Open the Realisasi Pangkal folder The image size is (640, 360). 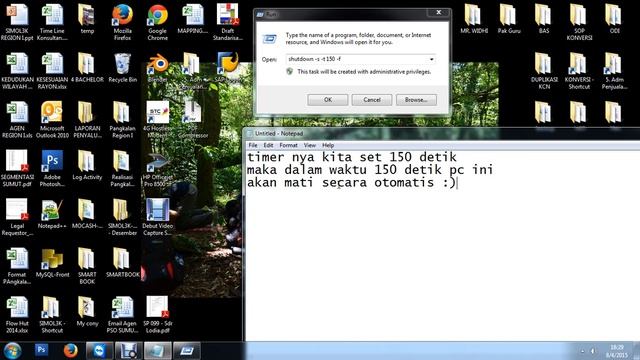click(122, 168)
